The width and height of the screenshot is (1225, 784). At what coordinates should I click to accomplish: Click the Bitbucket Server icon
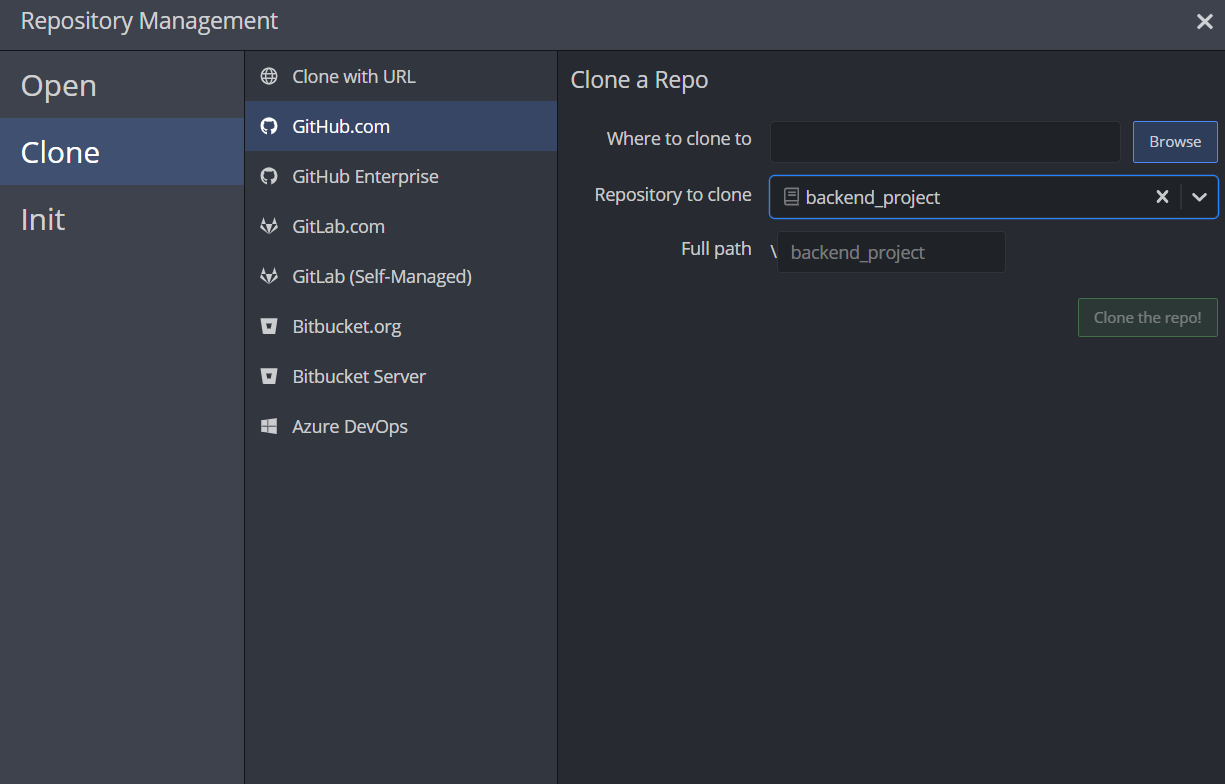[268, 376]
